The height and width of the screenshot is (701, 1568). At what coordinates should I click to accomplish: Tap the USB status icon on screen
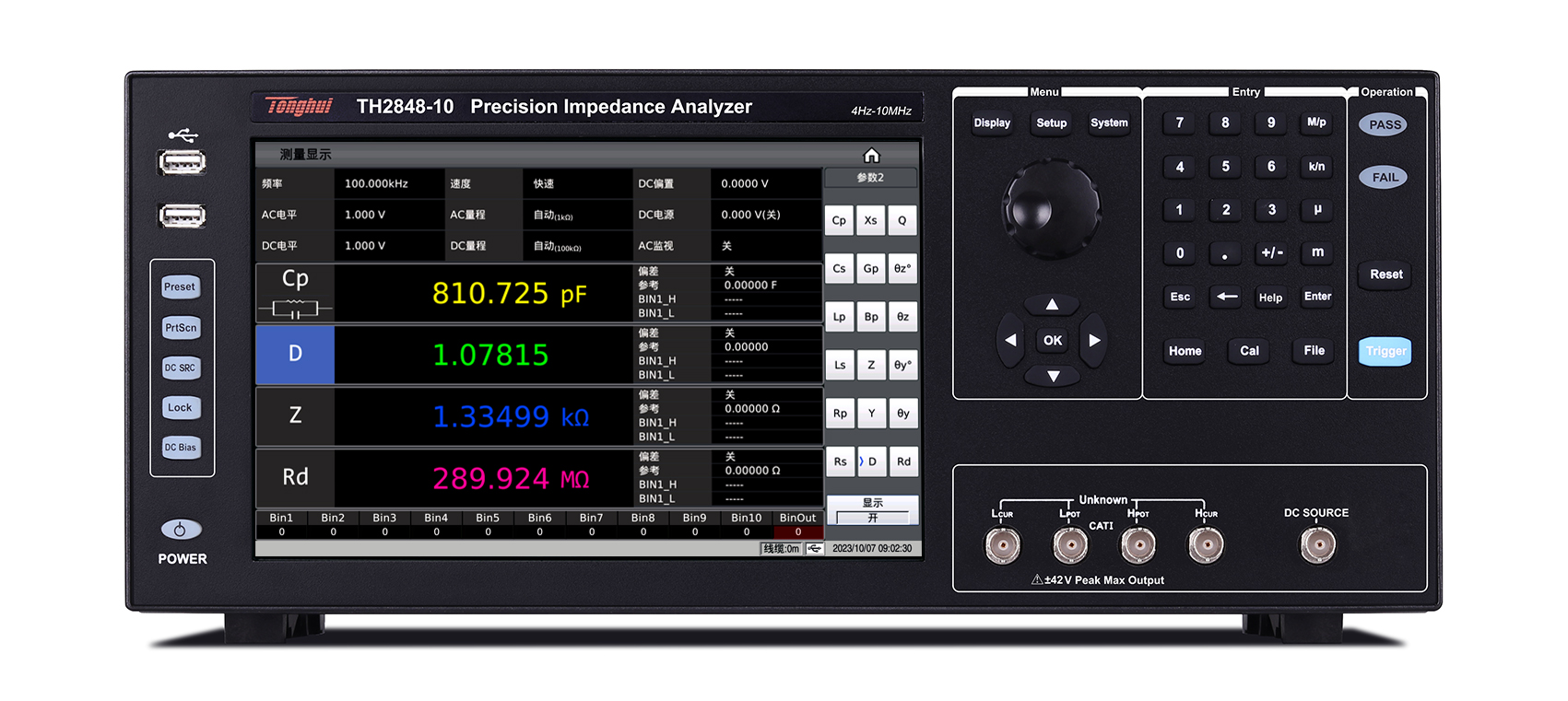(x=815, y=548)
